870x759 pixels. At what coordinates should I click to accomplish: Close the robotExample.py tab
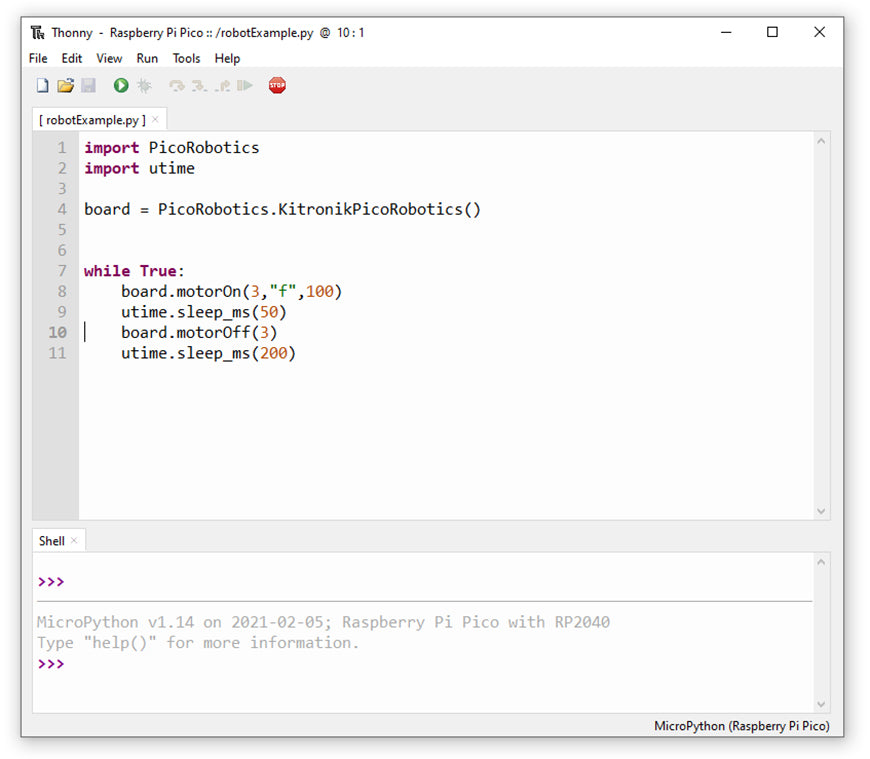155,120
